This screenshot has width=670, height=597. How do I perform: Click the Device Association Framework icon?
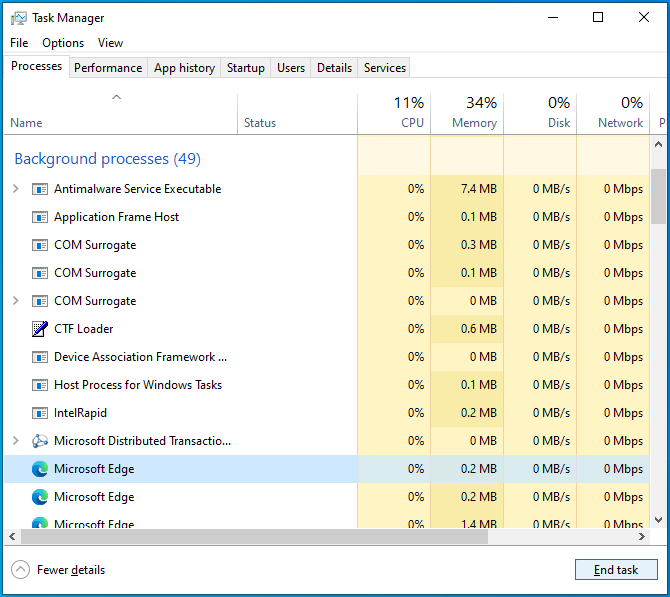coord(40,357)
